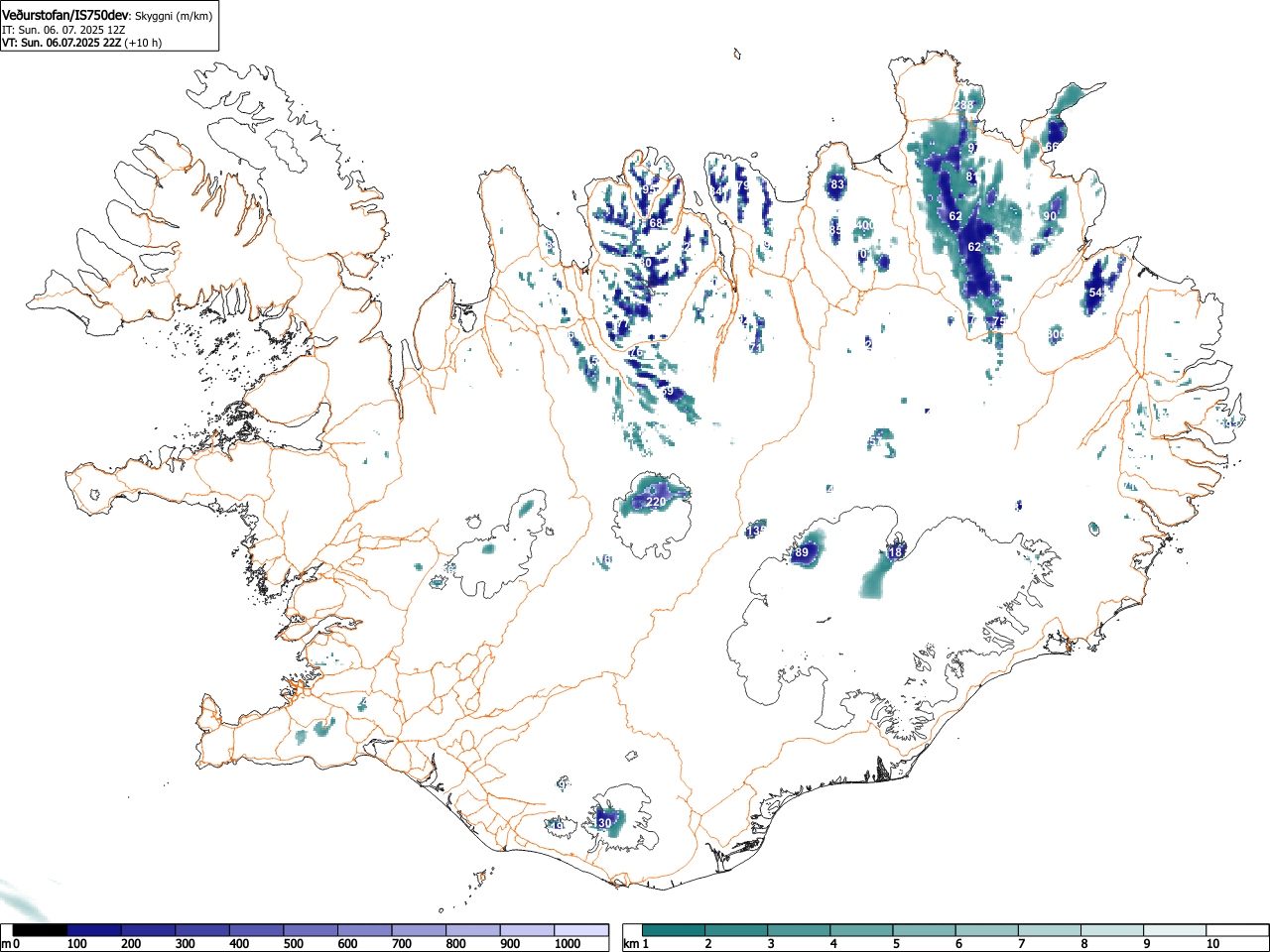Select the 7–8 km pale teal legend swatch
The image size is (1270, 952).
(x=1049, y=930)
